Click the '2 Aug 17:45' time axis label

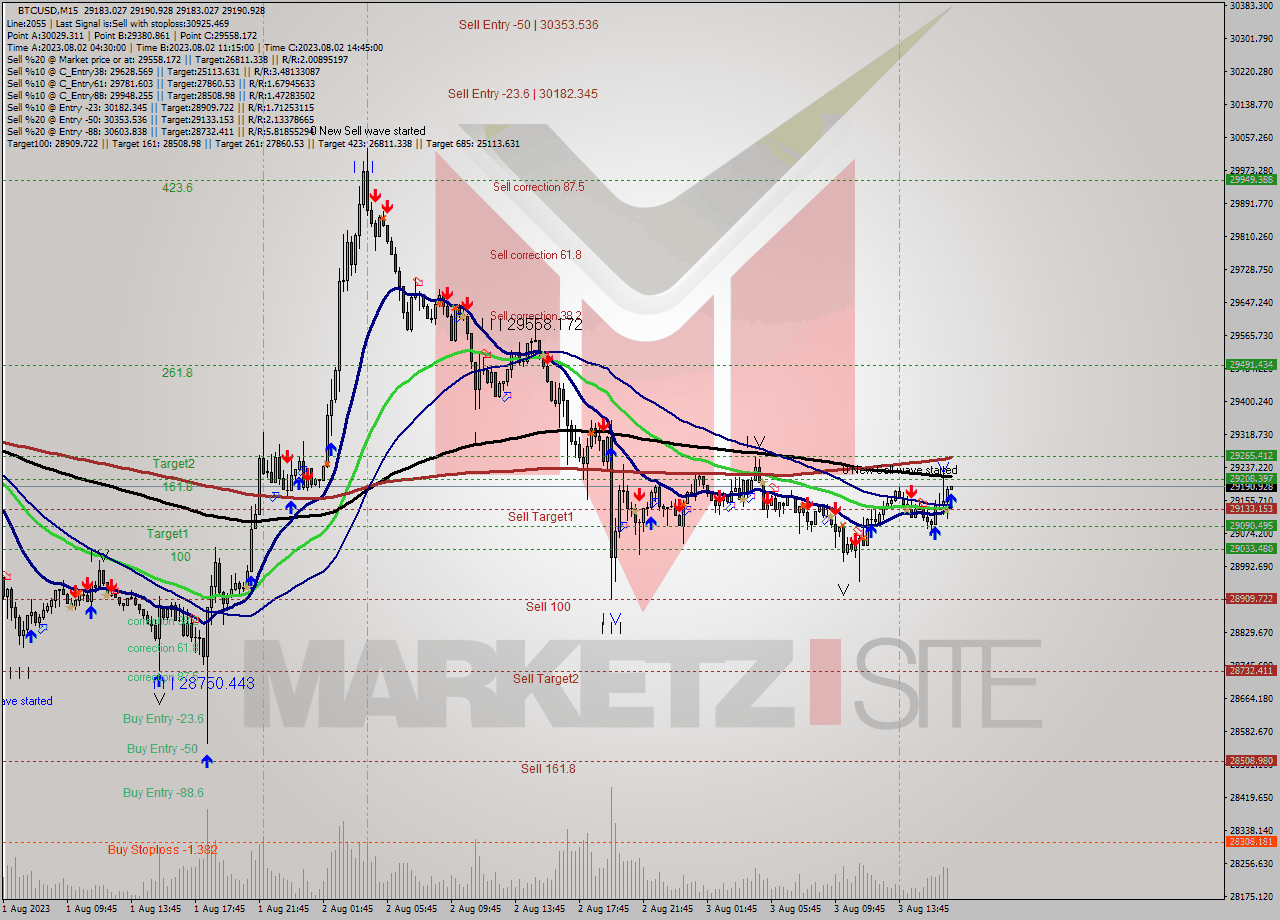click(x=604, y=909)
